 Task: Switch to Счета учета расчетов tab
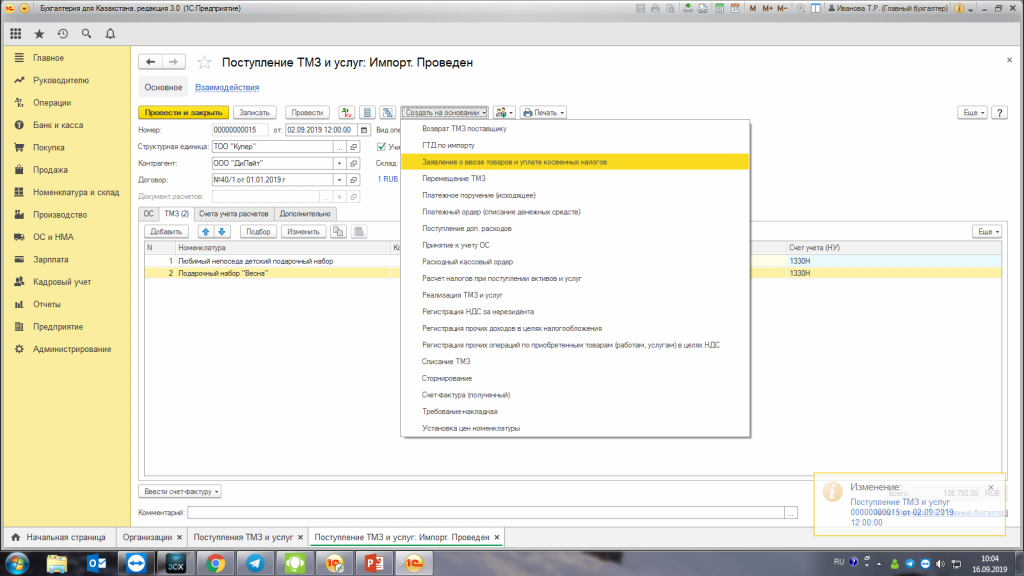point(233,214)
